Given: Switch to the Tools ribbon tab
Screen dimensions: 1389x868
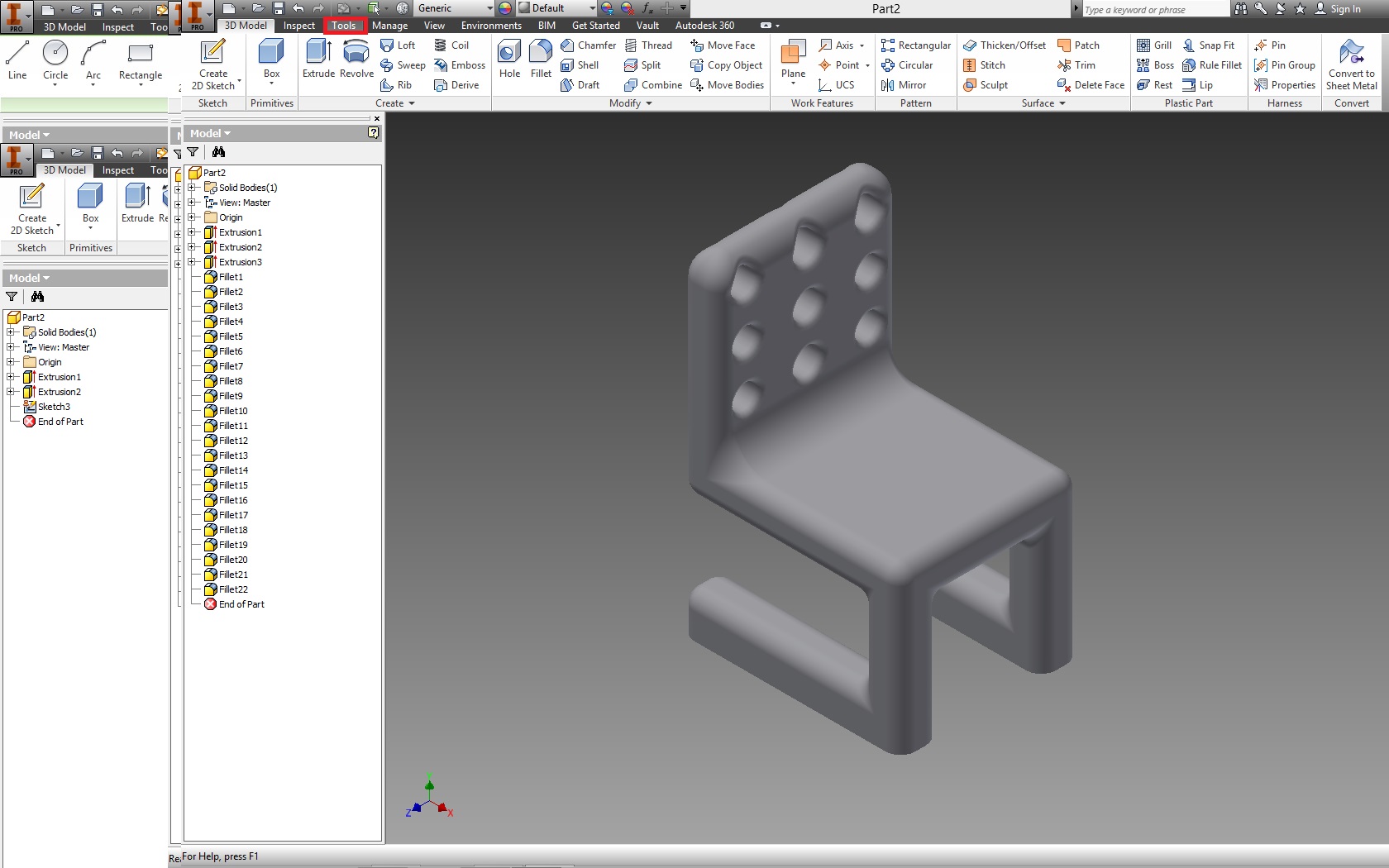Looking at the screenshot, I should [344, 26].
